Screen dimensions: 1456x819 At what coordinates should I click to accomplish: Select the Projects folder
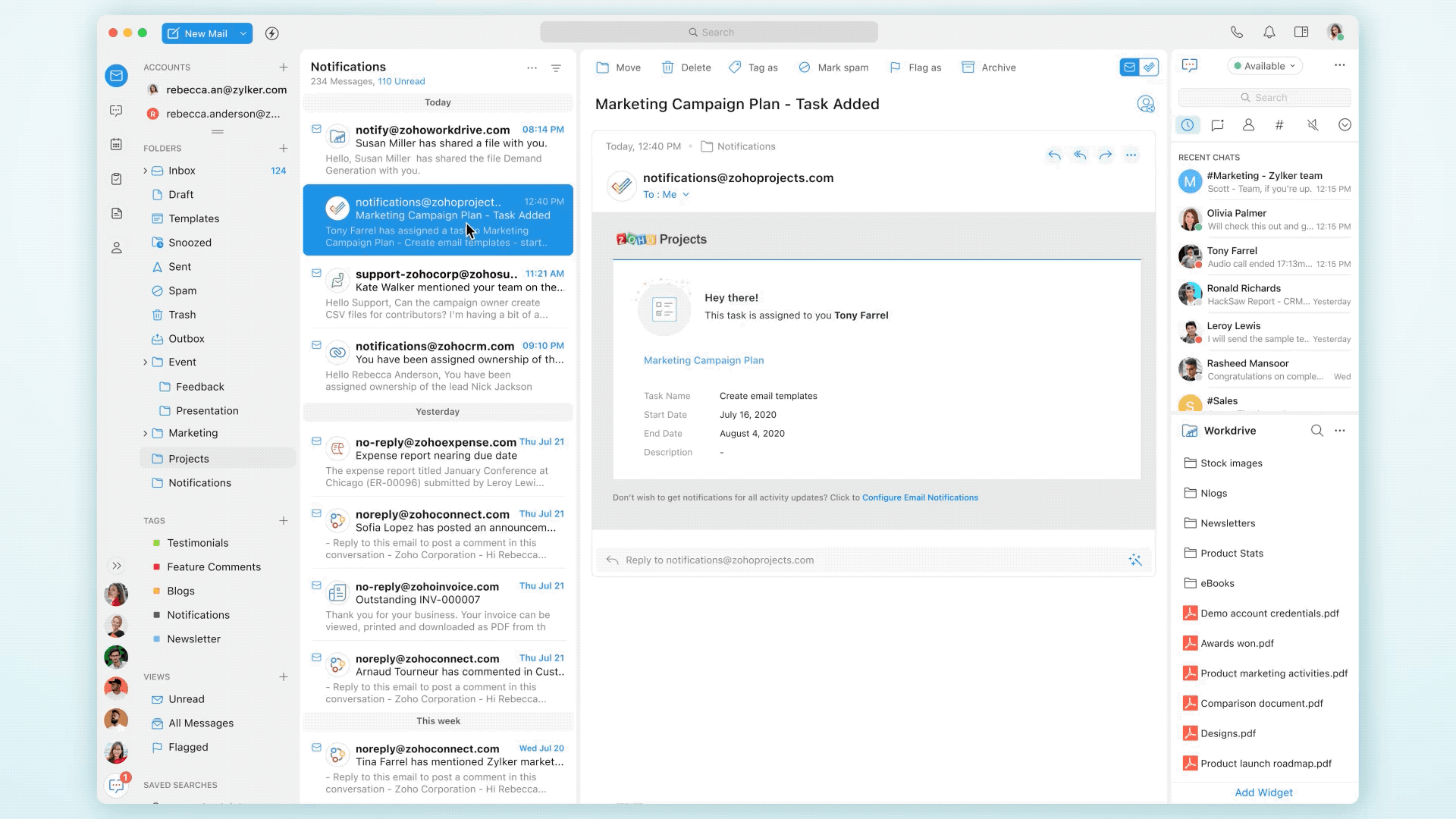coord(189,459)
